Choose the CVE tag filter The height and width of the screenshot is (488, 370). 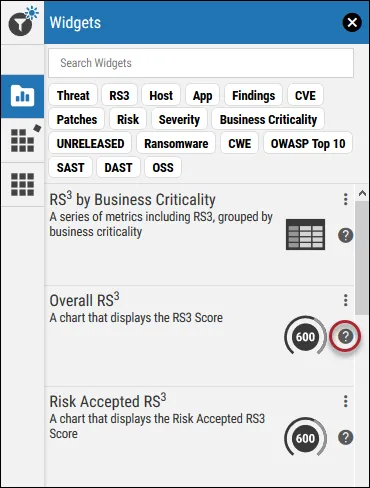[x=305, y=96]
